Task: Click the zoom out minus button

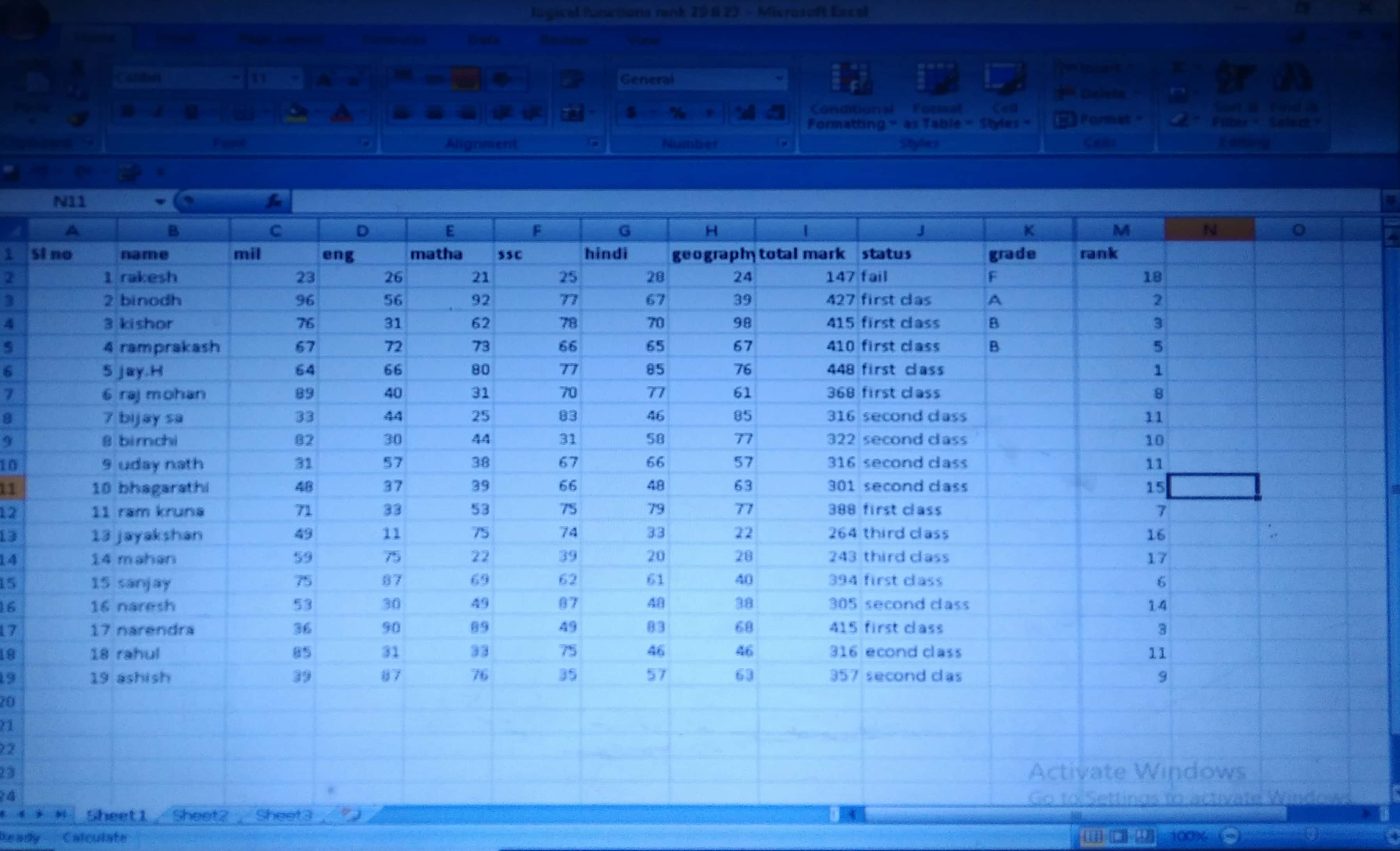Action: [x=1230, y=836]
